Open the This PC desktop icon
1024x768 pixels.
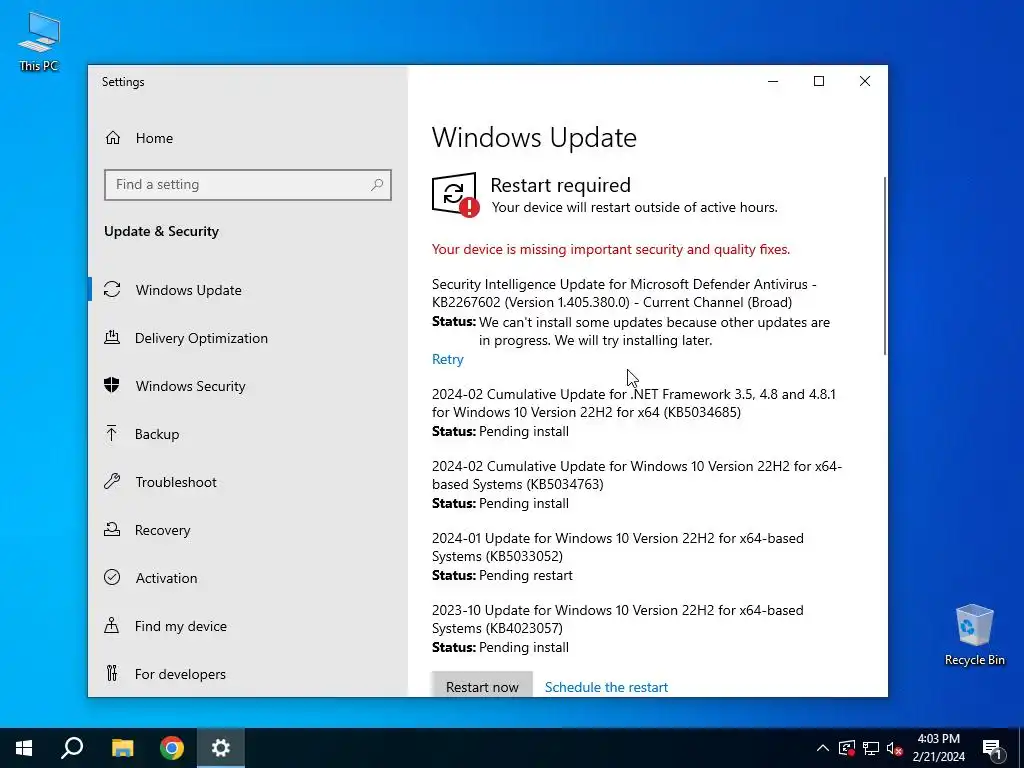coord(39,41)
